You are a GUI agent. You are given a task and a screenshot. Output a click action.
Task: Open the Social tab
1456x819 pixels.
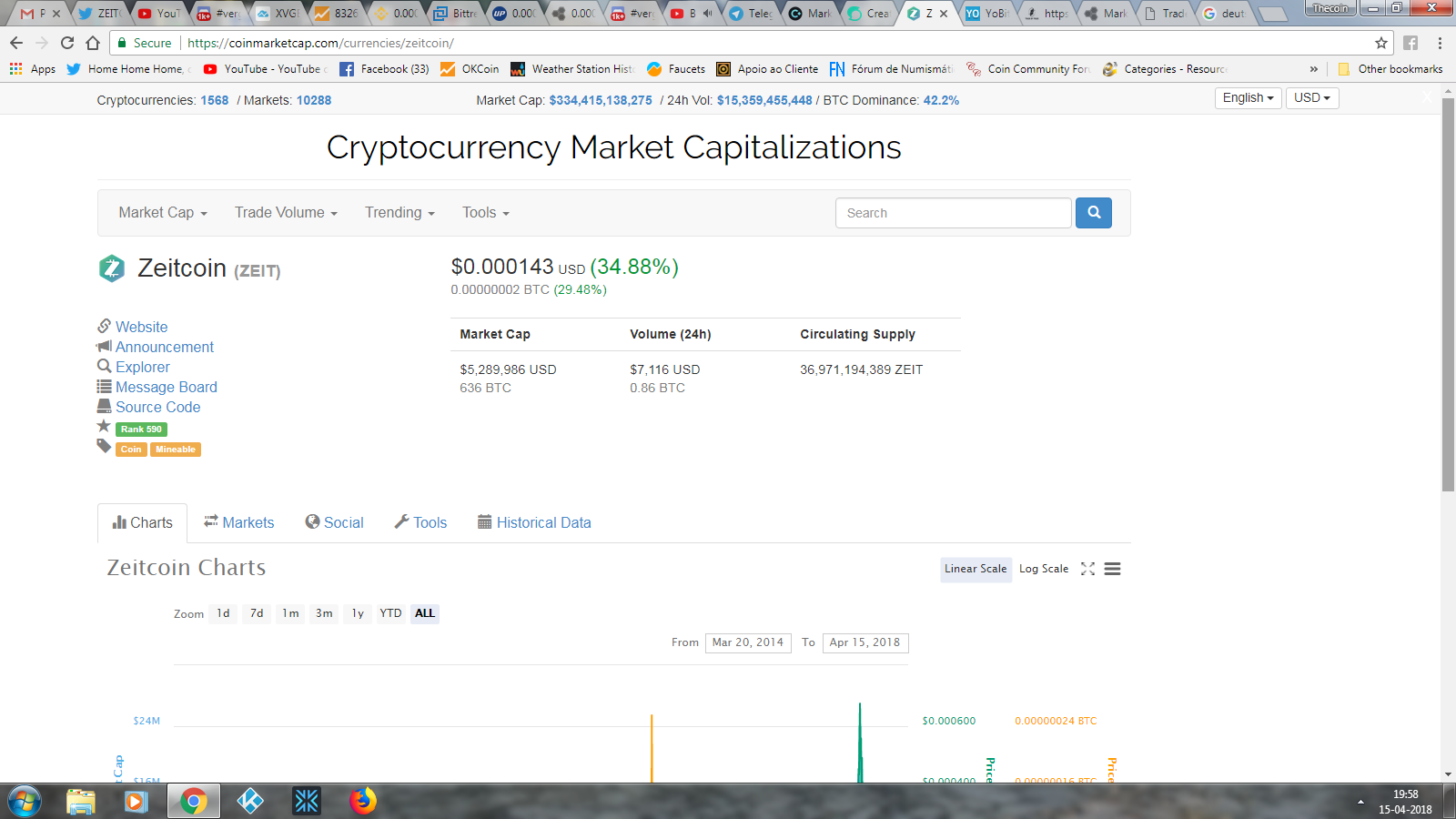334,523
